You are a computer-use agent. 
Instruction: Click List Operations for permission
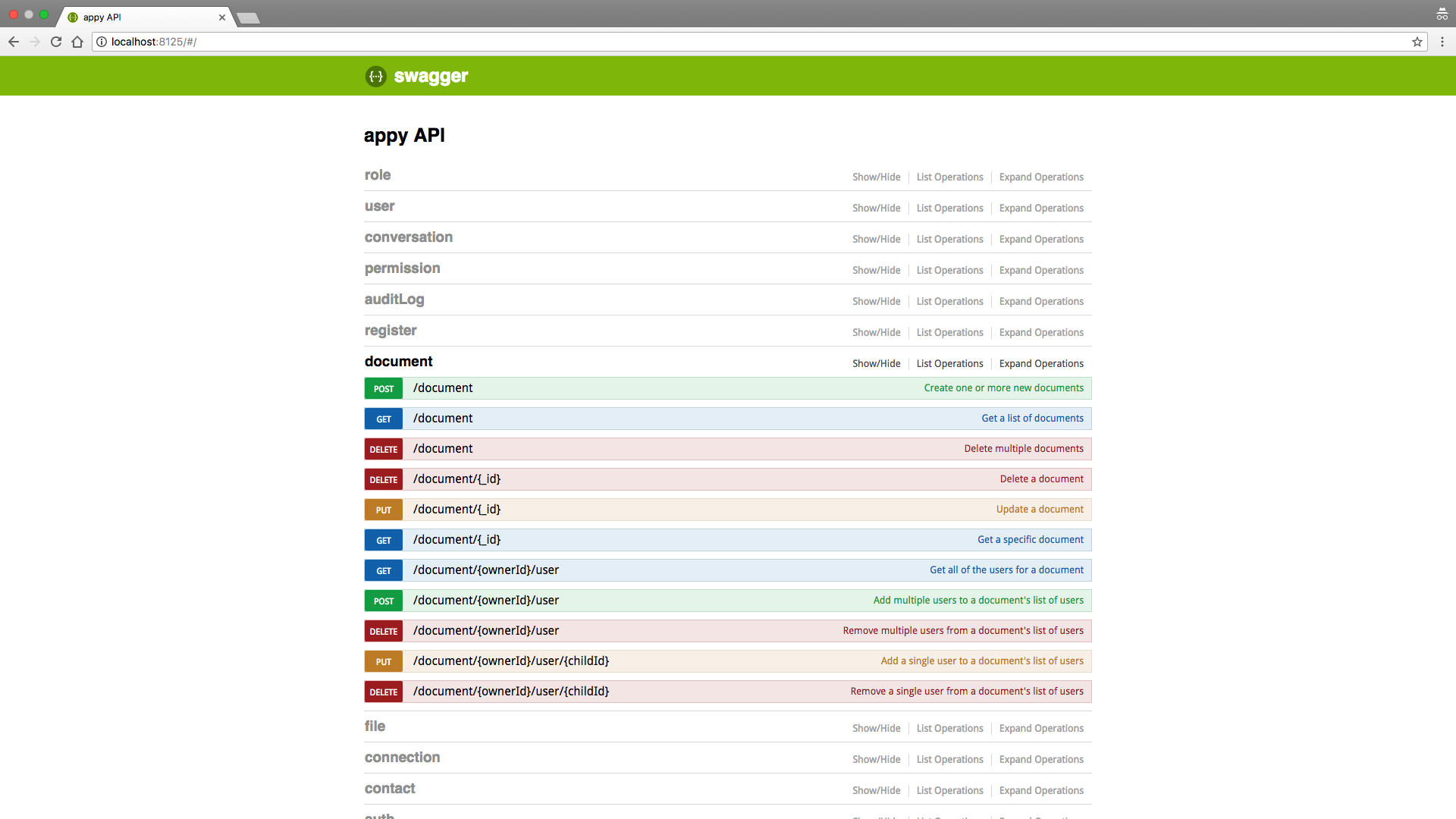(949, 270)
